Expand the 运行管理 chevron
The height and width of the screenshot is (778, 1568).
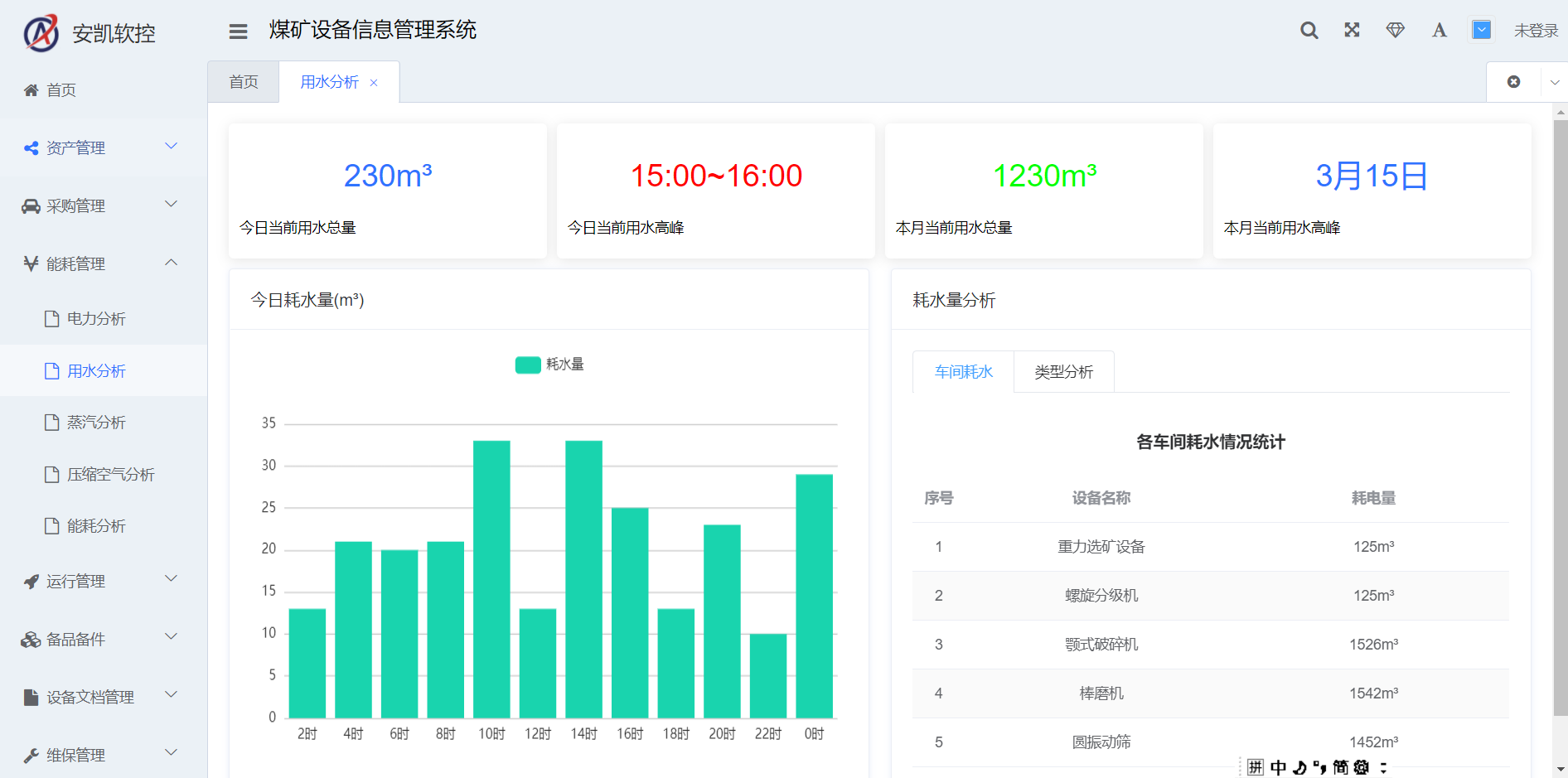(x=172, y=579)
